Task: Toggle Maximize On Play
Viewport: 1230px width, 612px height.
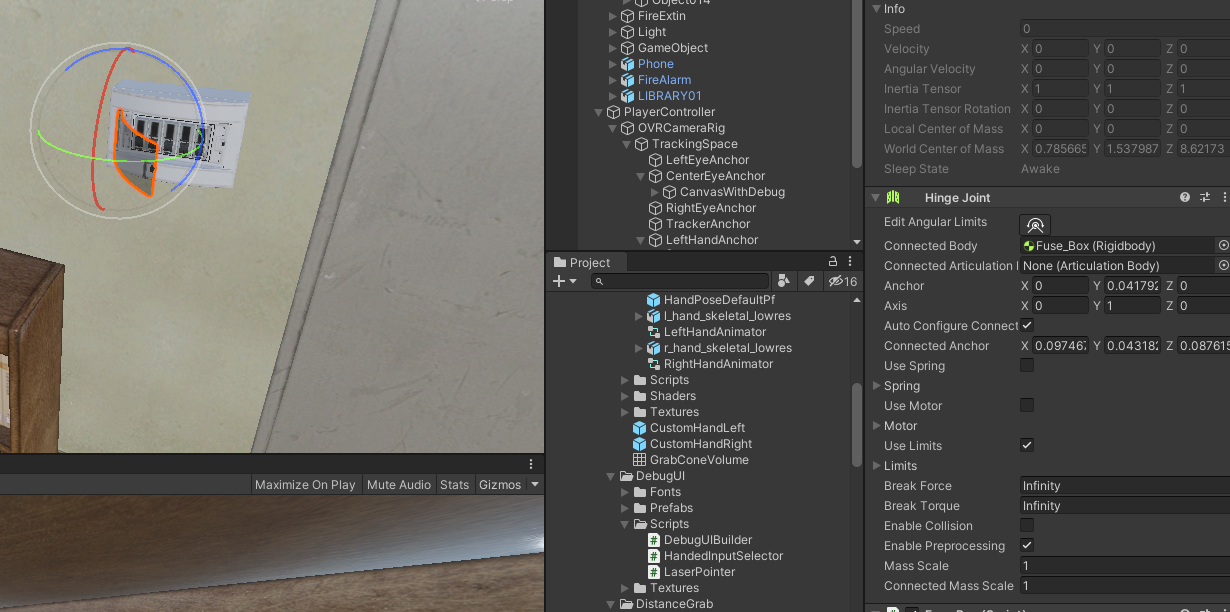Action: 305,485
